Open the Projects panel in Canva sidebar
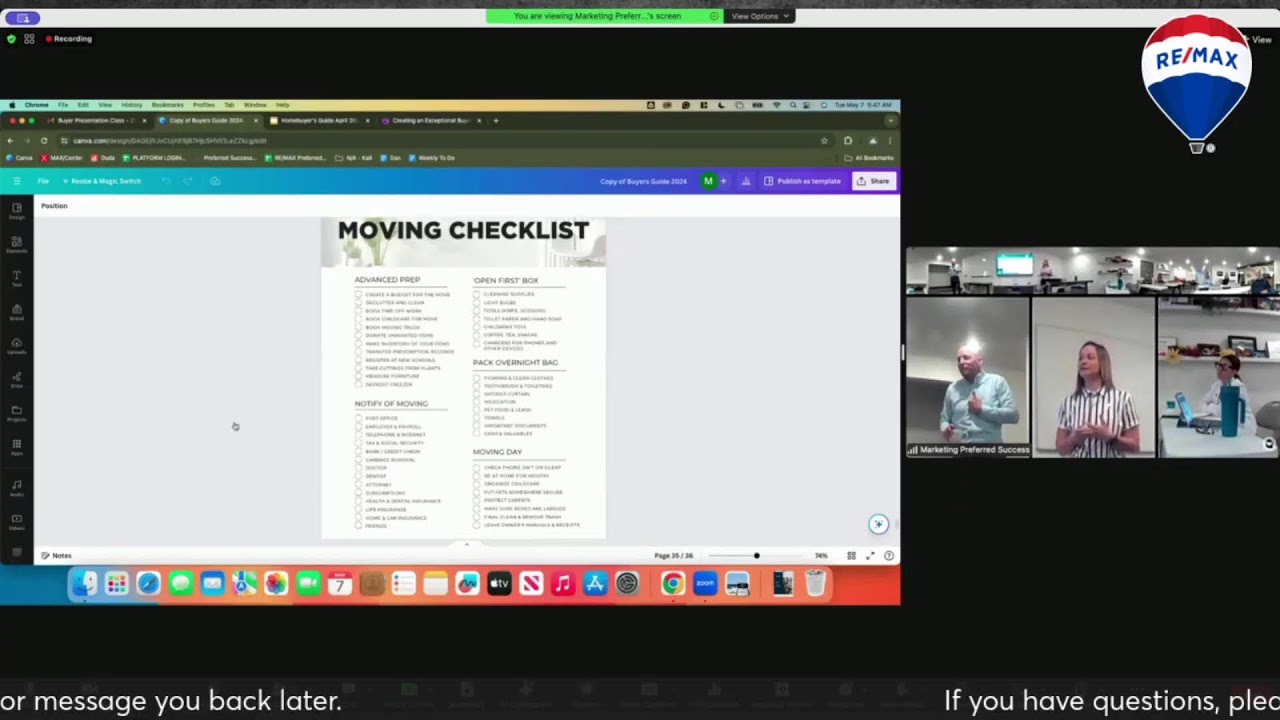 point(16,413)
